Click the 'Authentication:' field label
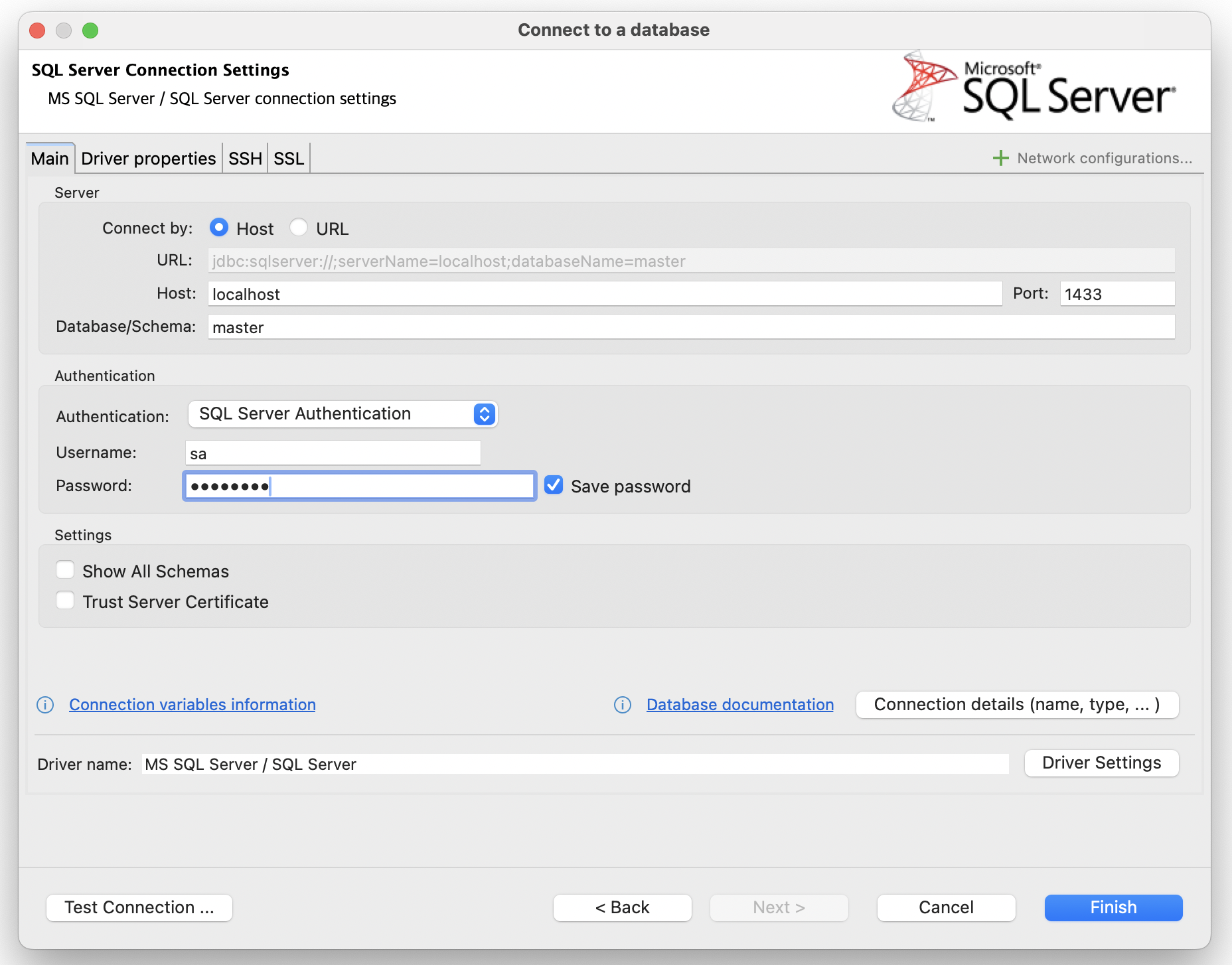 pos(113,416)
